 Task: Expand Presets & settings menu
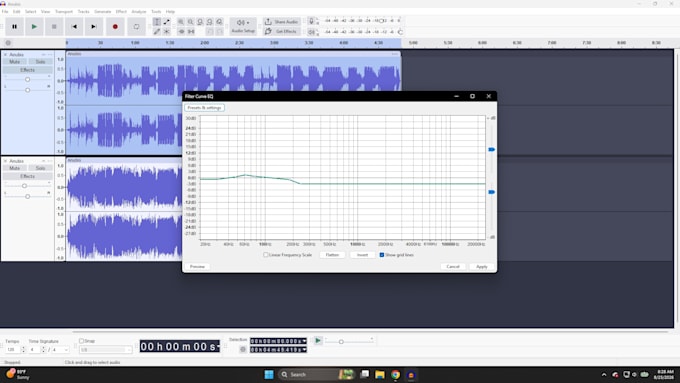[204, 108]
